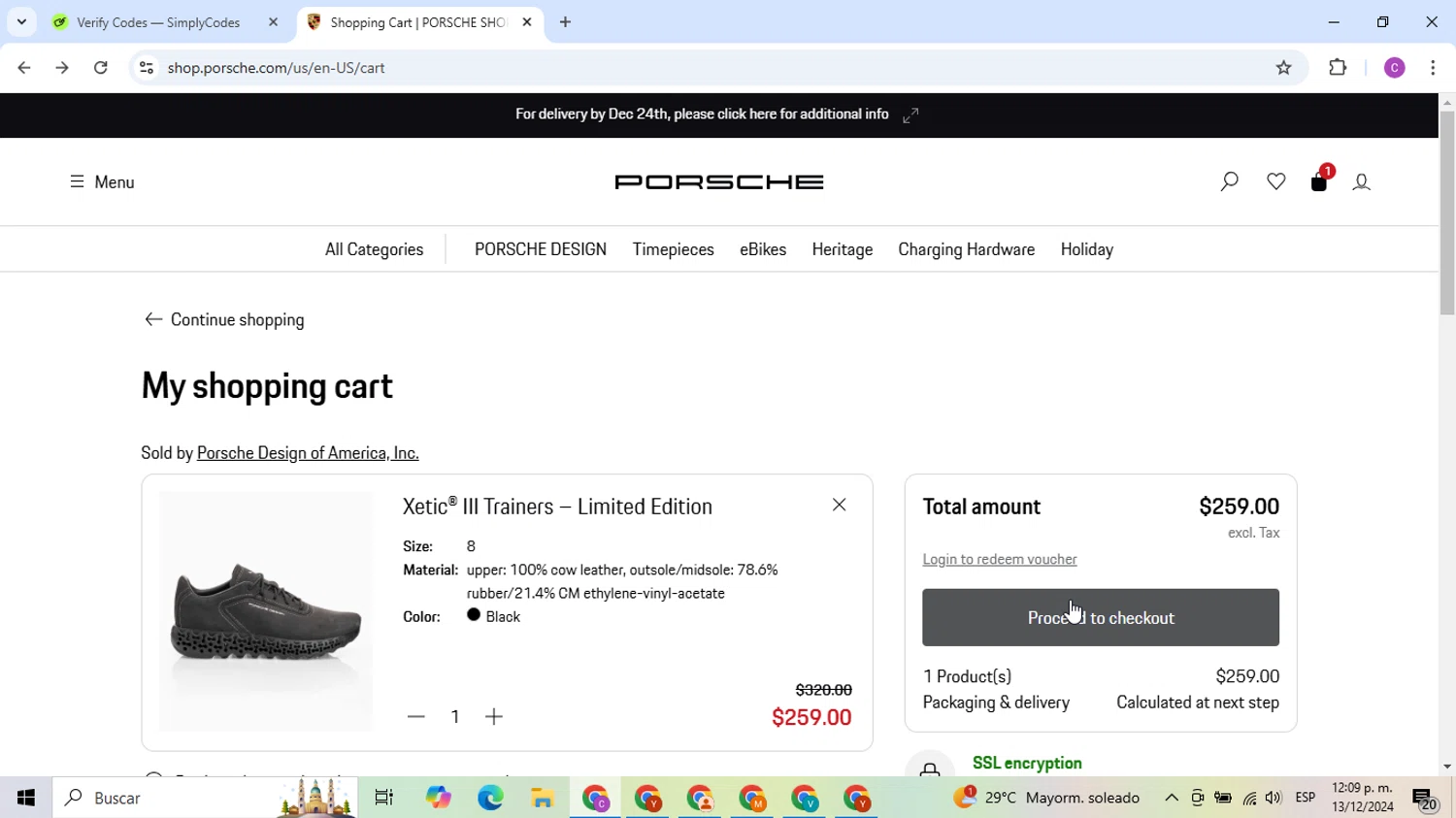1456x818 pixels.
Task: Bookmark this page with star icon
Action: 1283,68
